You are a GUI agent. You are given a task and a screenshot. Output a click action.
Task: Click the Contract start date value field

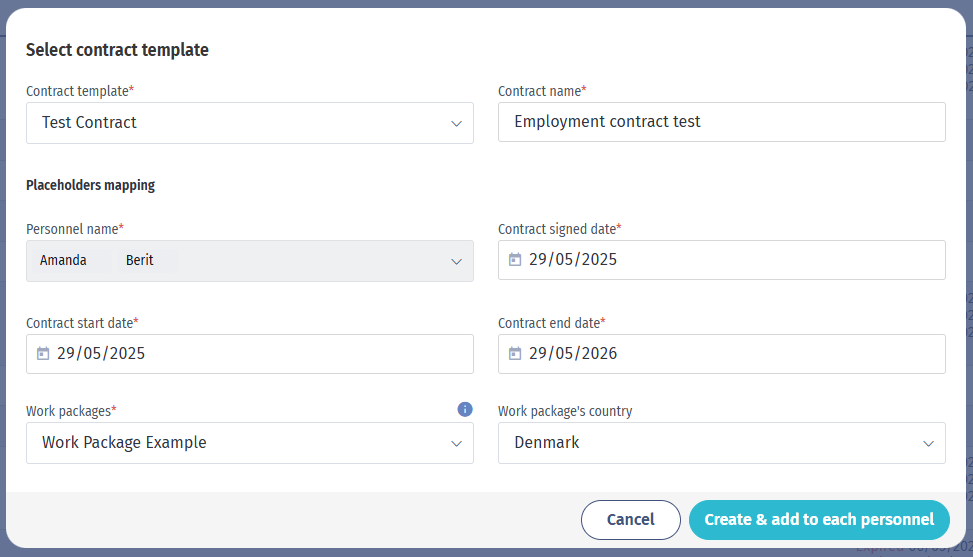pyautogui.click(x=249, y=354)
